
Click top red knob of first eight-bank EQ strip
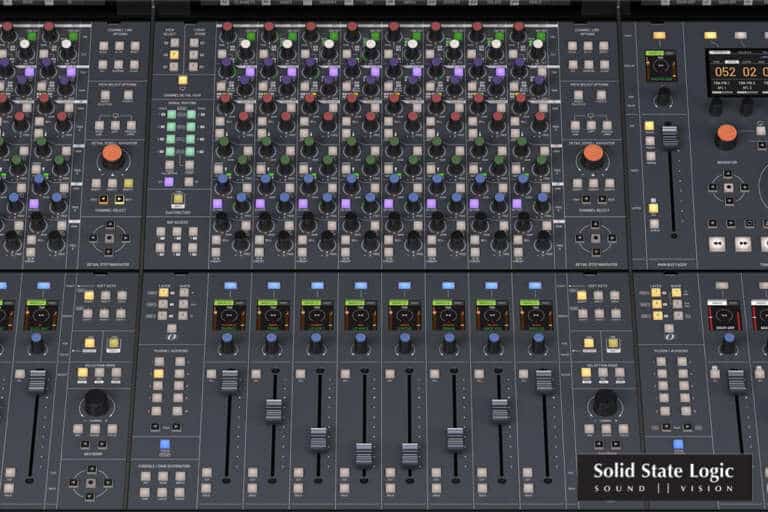click(x=227, y=27)
